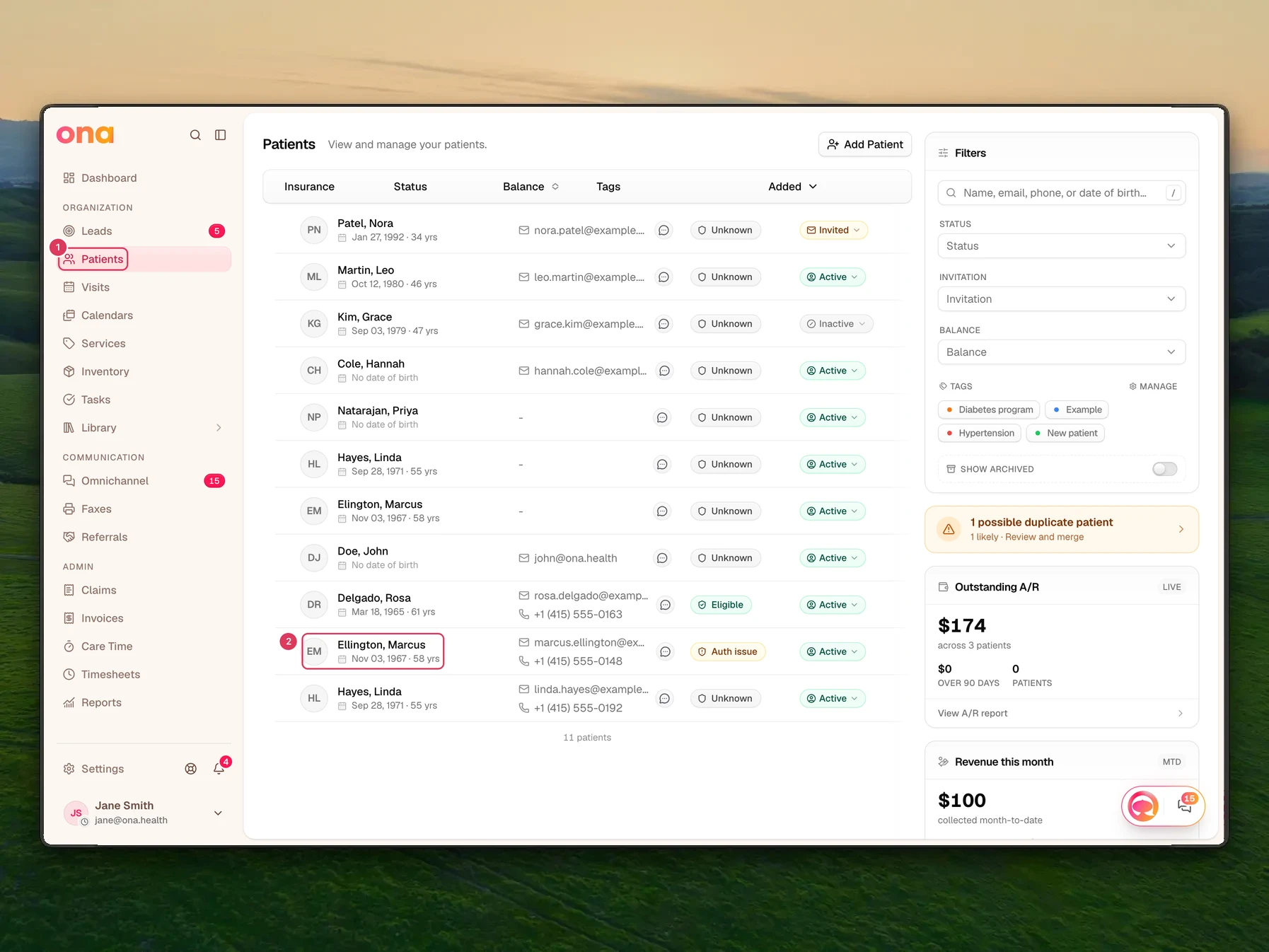This screenshot has height=952, width=1269.
Task: Click the Filters sliders icon
Action: pos(943,153)
